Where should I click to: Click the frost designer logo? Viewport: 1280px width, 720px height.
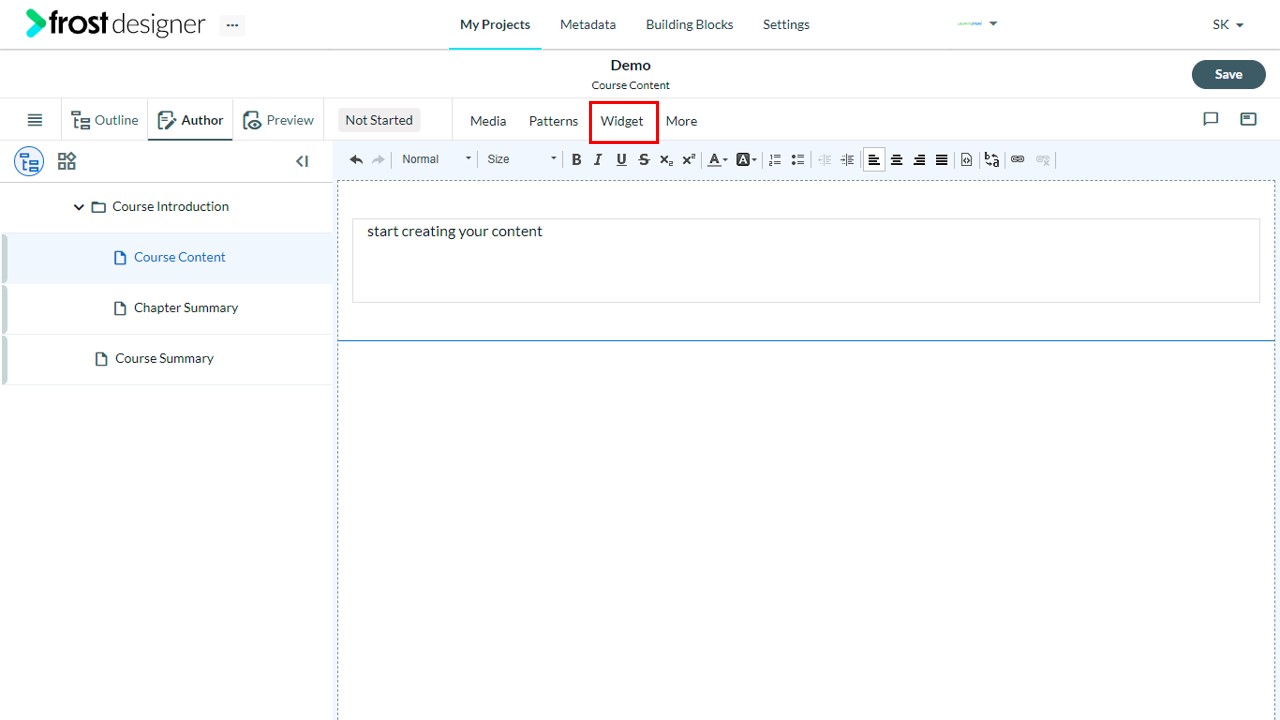(x=115, y=24)
